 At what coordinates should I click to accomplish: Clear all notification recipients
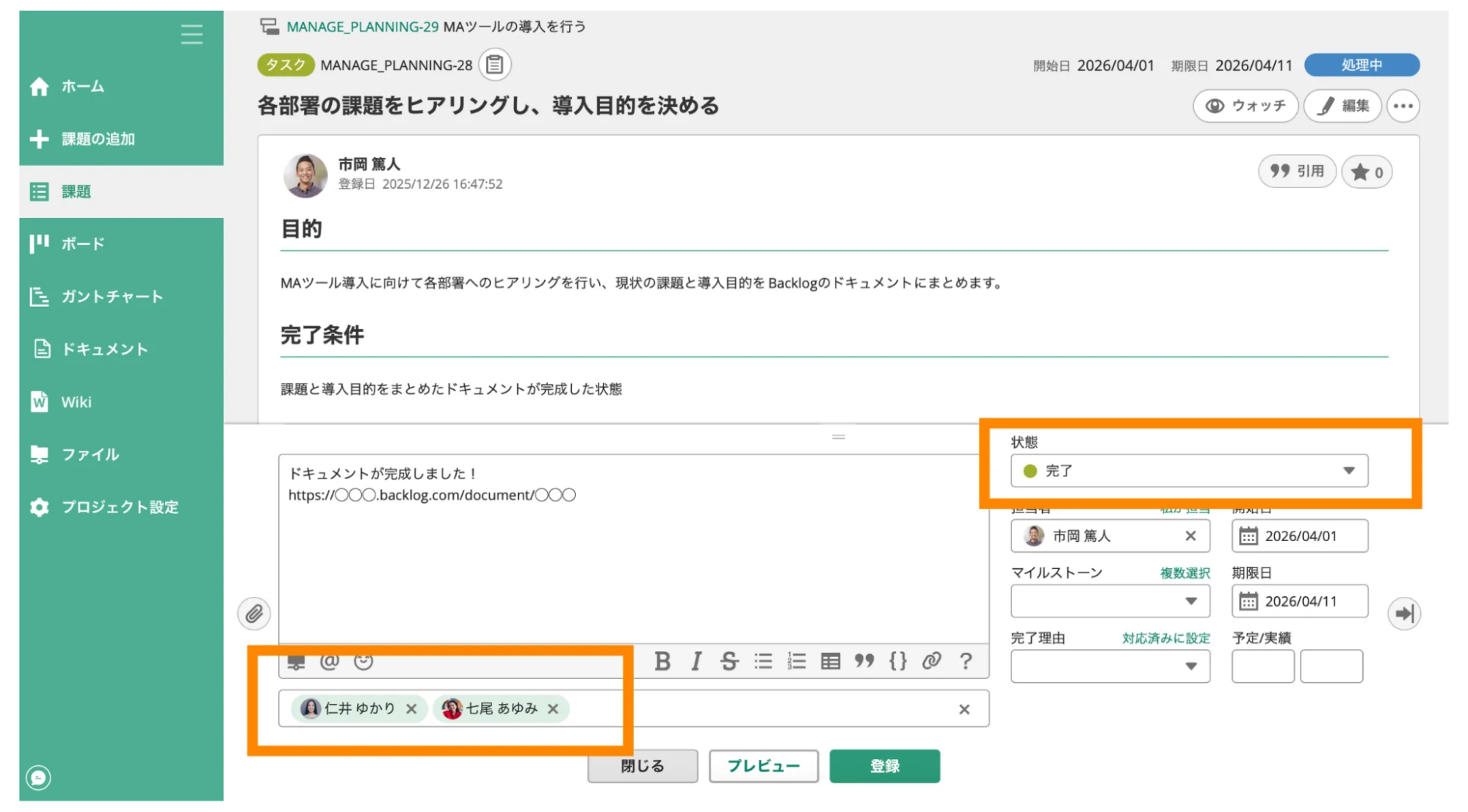(964, 709)
